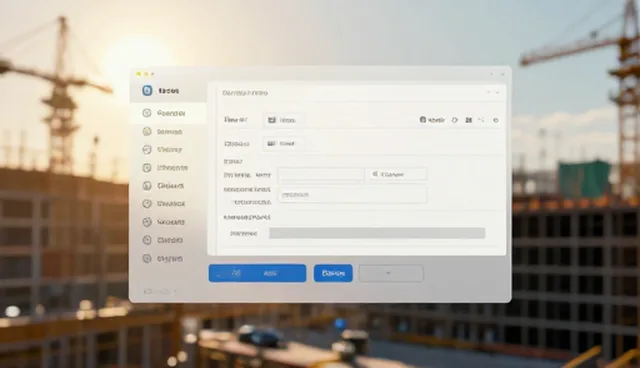Image resolution: width=640 pixels, height=368 pixels.
Task: Click the labeled lock-like icon in the panel toolbar
Action: coord(432,120)
